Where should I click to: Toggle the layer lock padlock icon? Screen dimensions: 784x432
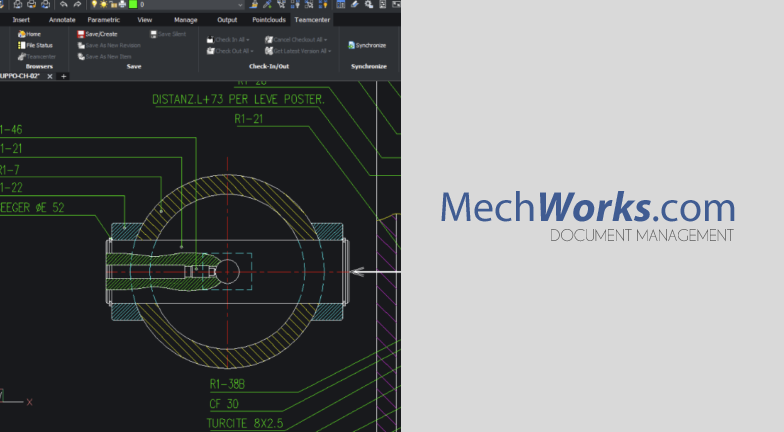[x=114, y=4]
